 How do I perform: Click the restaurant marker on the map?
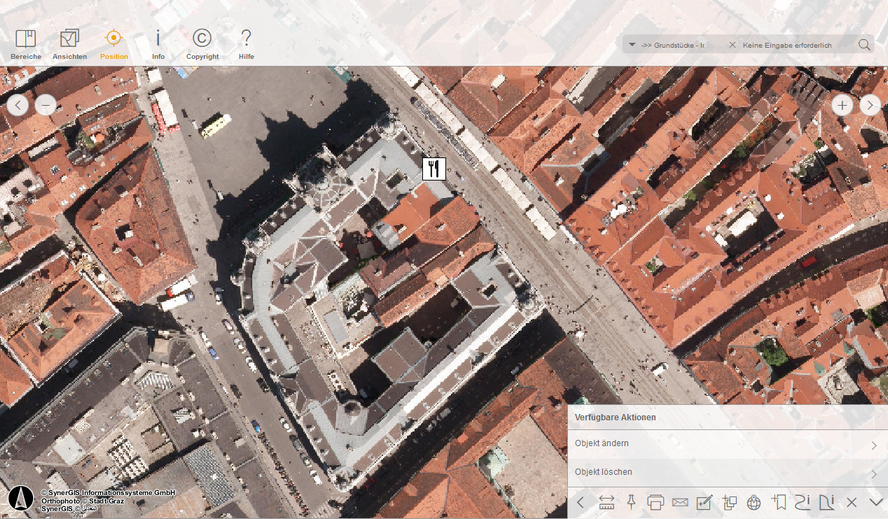[x=433, y=169]
